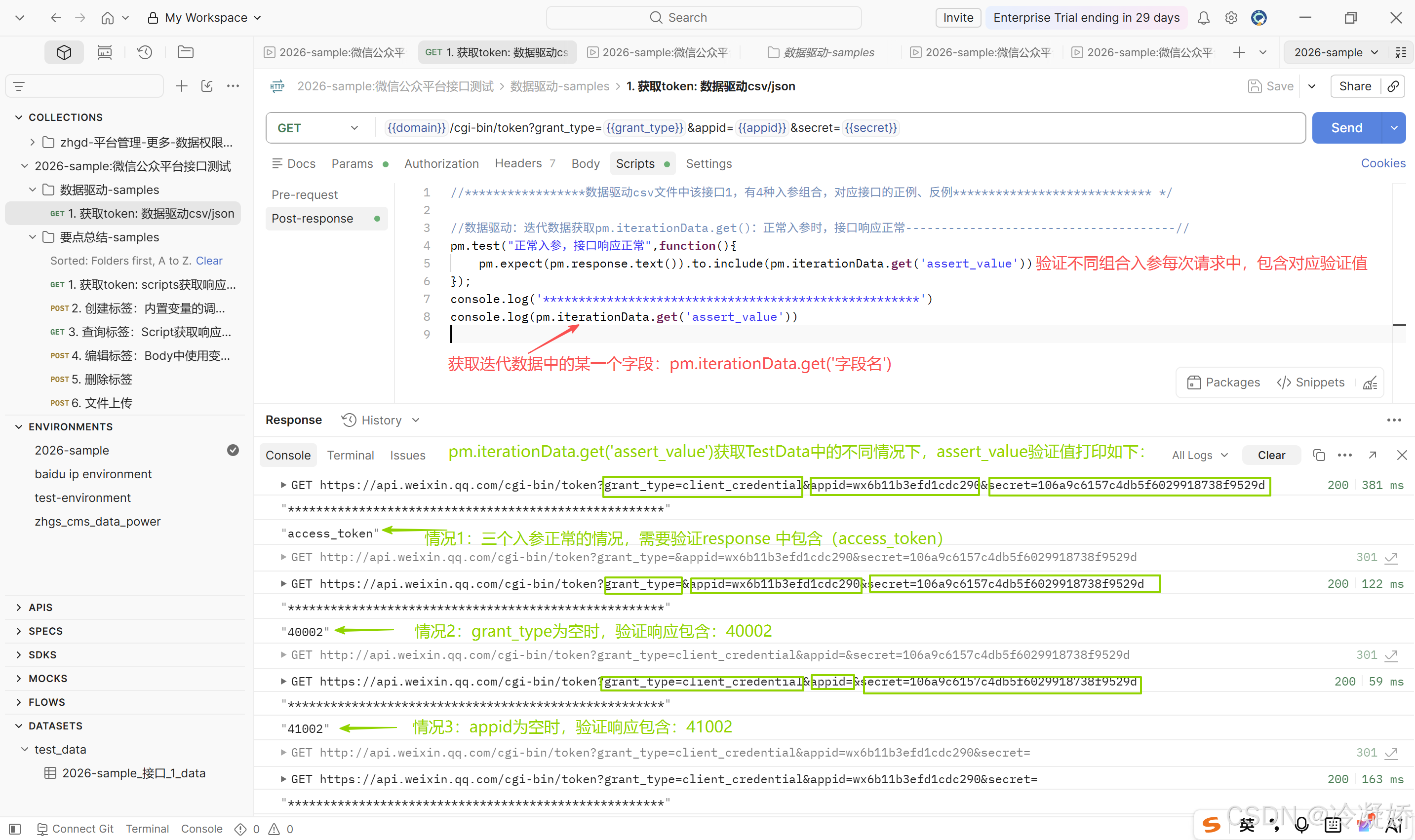
Task: Toggle sidebar icon in status bar
Action: 15,829
